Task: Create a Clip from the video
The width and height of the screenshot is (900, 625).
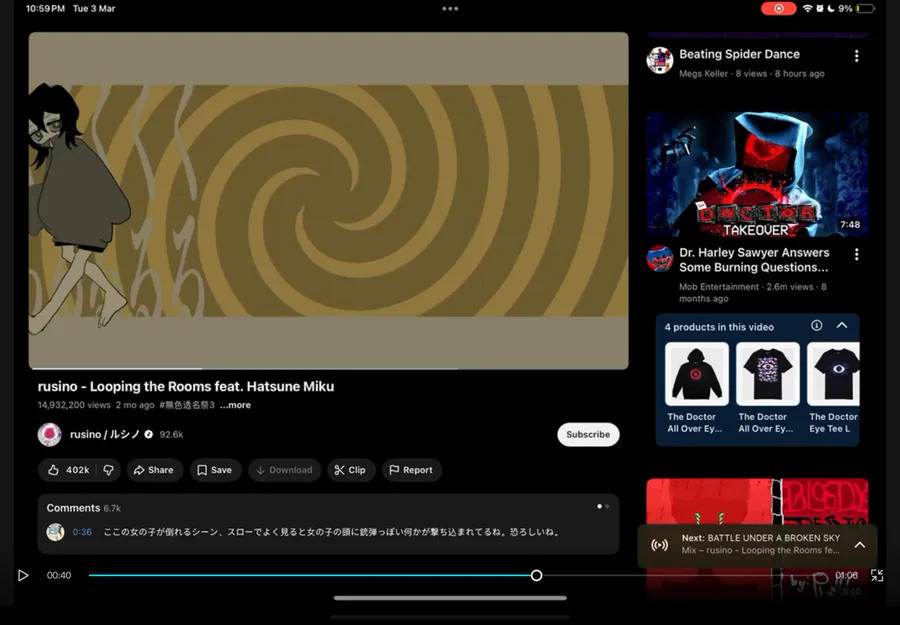Action: click(x=350, y=470)
